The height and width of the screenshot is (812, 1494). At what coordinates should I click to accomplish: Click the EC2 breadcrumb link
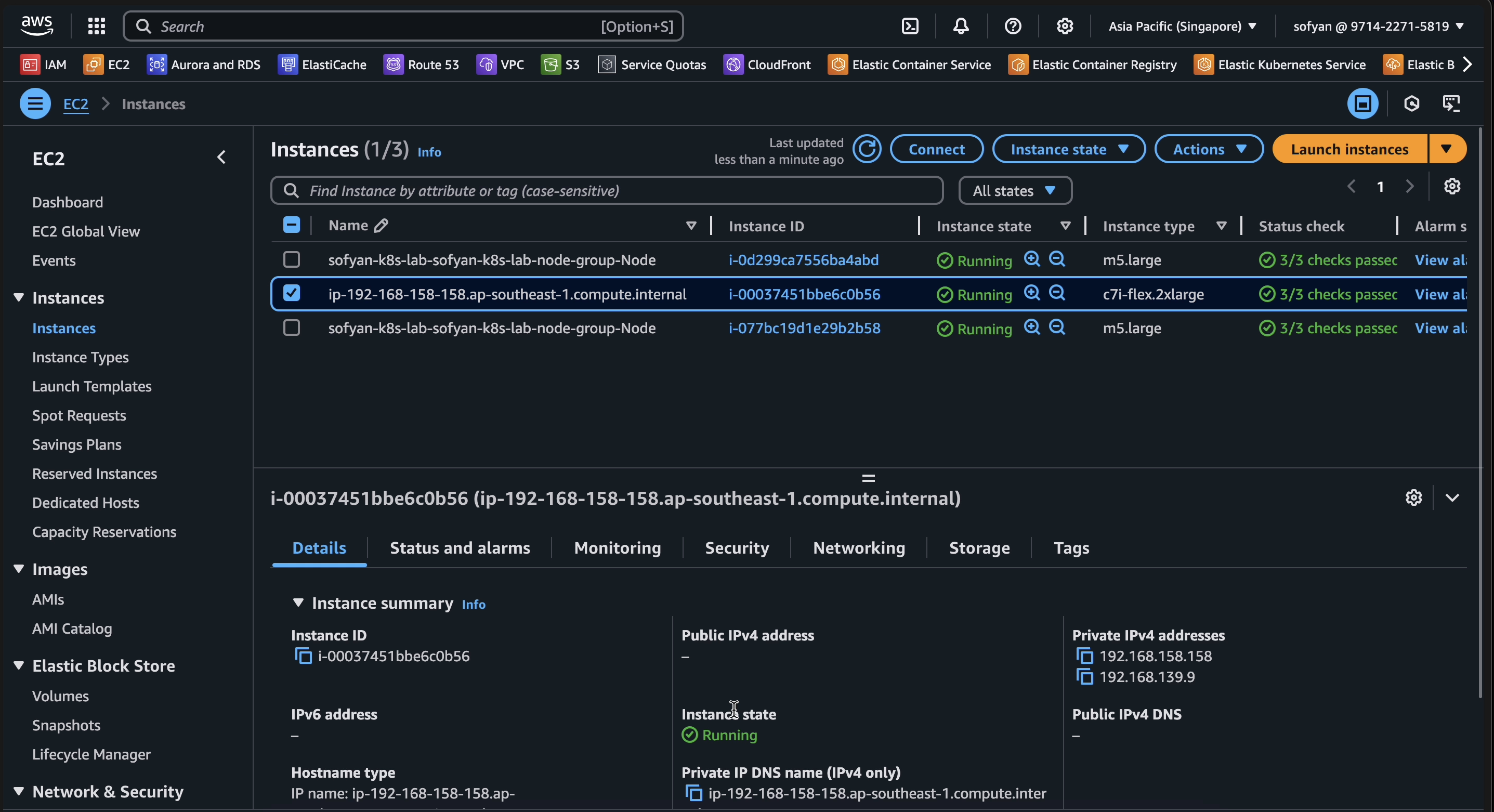pyautogui.click(x=76, y=104)
